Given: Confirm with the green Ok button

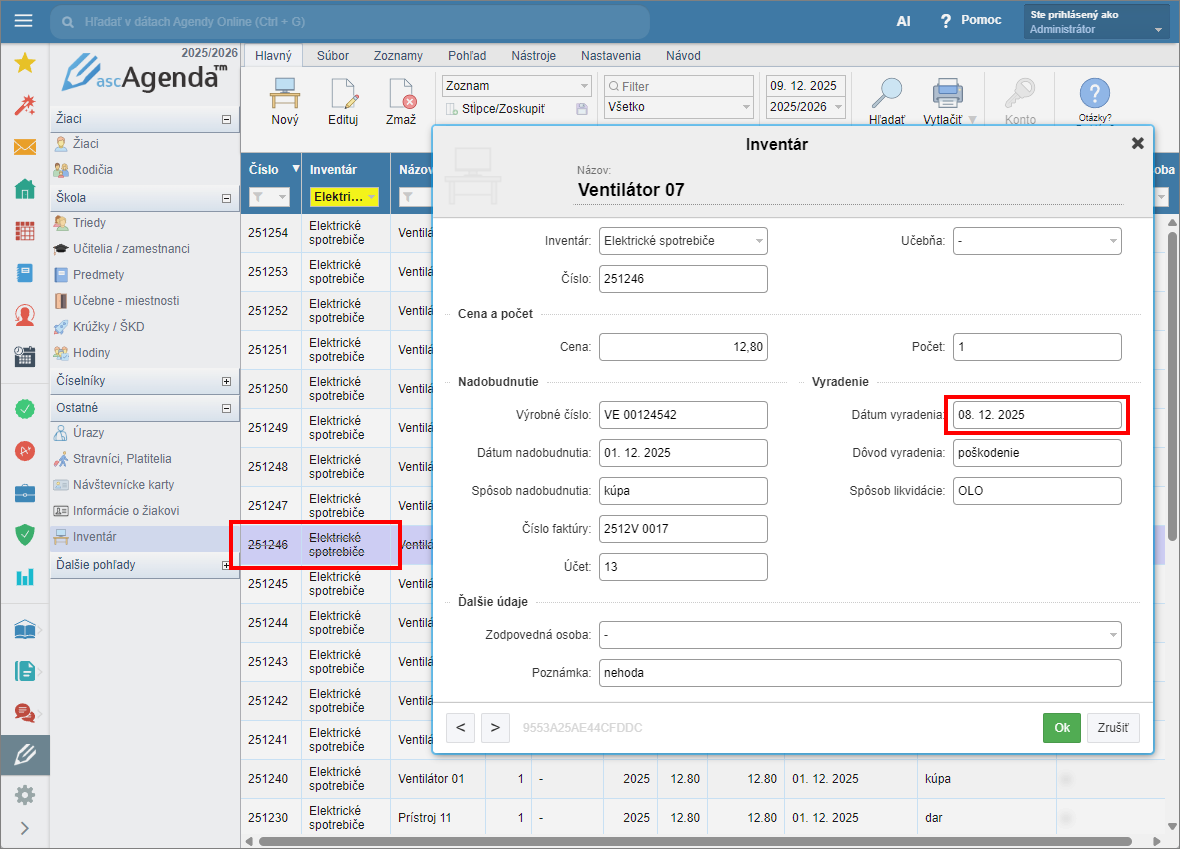Looking at the screenshot, I should click(1061, 728).
